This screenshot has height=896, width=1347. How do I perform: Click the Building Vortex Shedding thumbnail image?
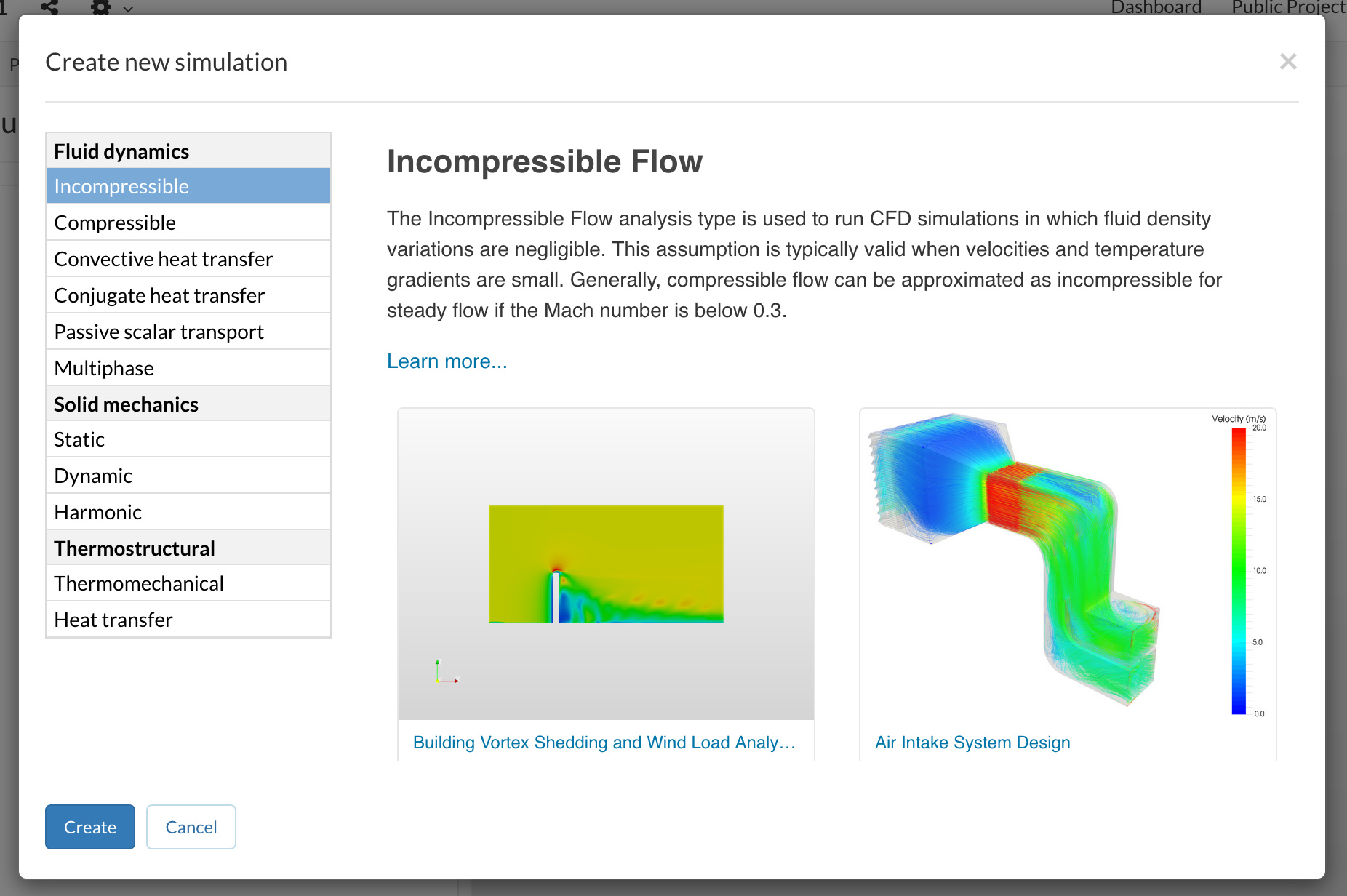click(606, 564)
